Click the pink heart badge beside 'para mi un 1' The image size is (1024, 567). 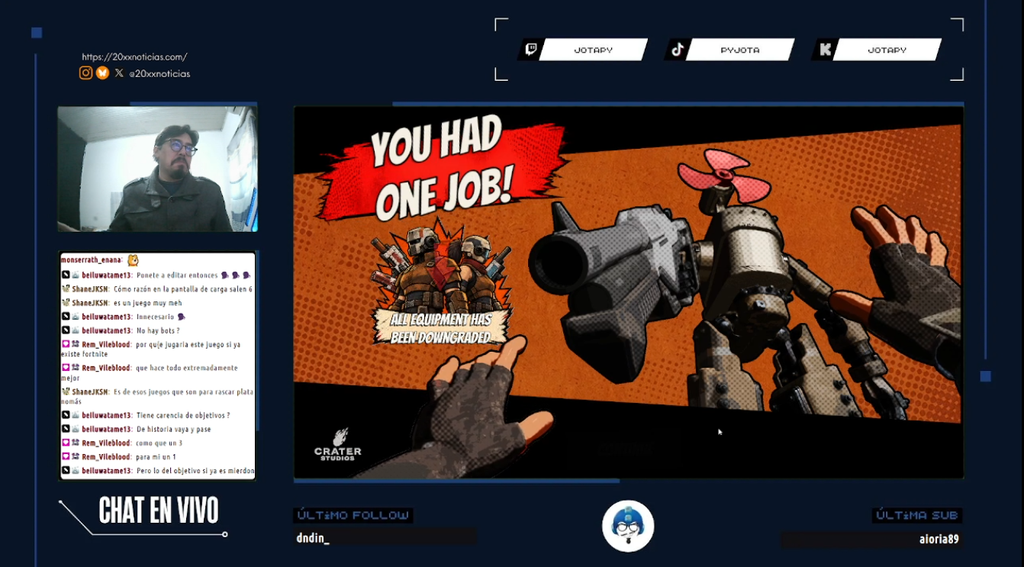[x=66, y=457]
